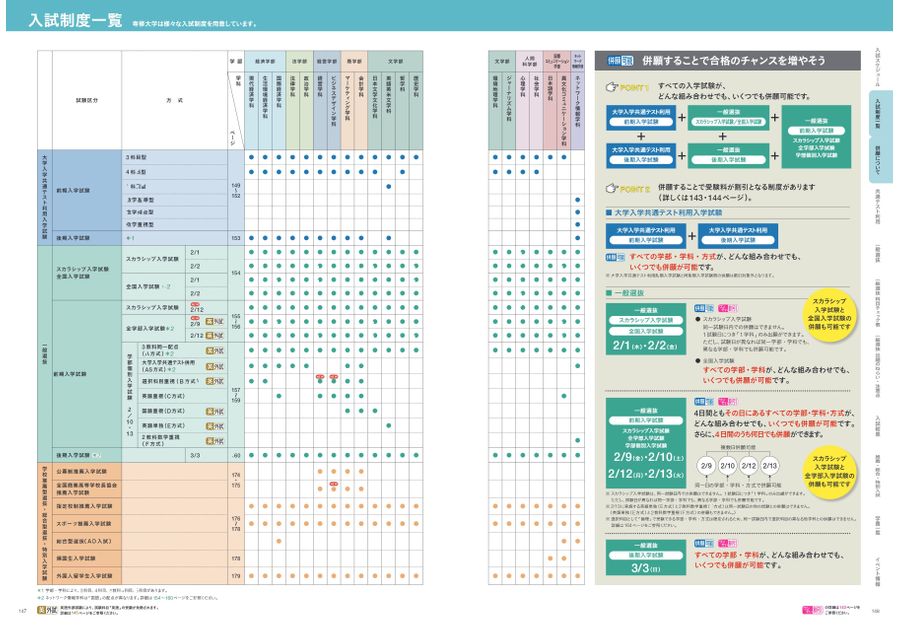The width and height of the screenshot is (900, 627).
Task: Select the 国語重視(D方式) row label
Action: click(x=163, y=411)
